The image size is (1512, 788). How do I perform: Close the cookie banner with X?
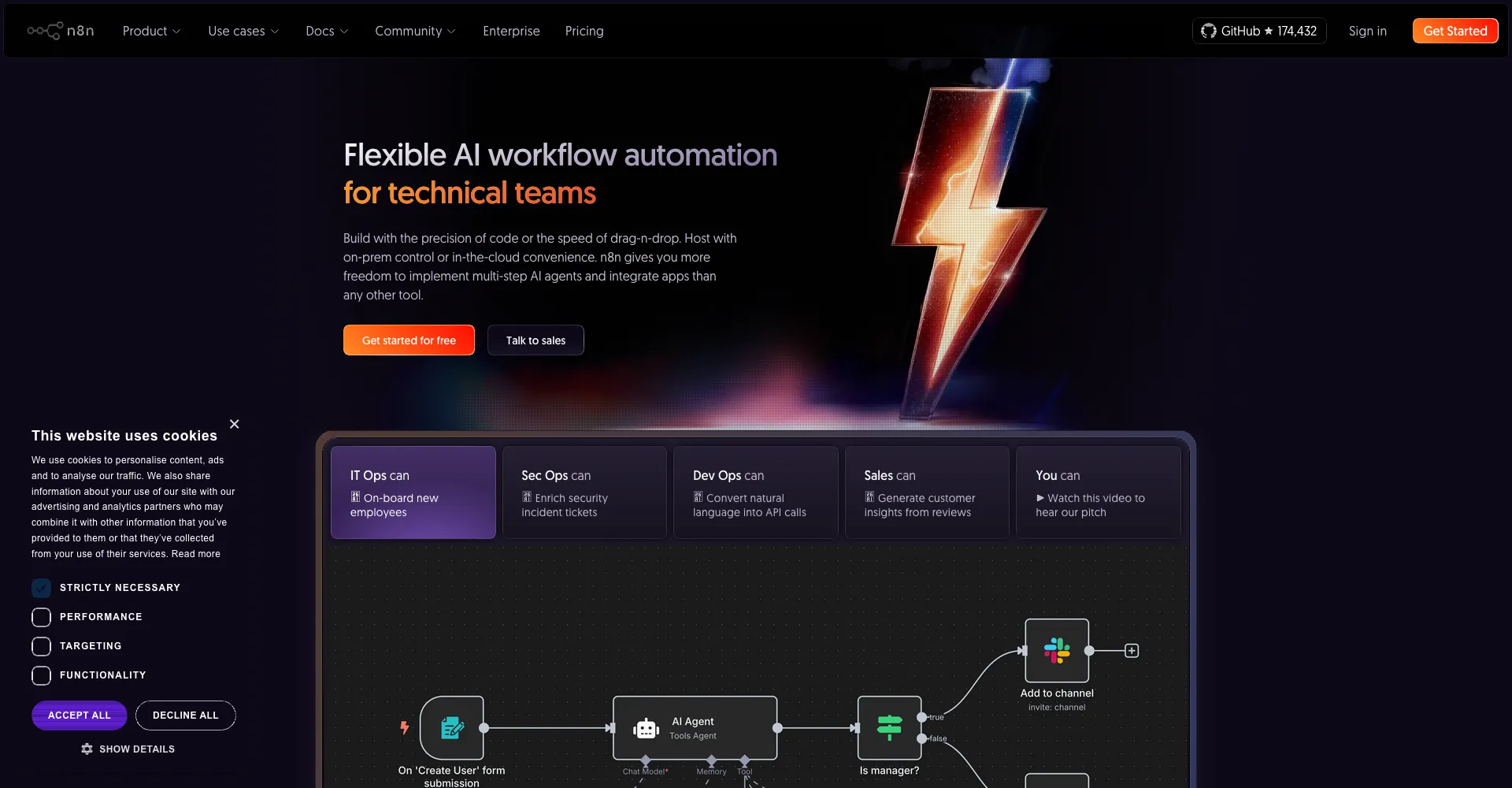click(234, 424)
